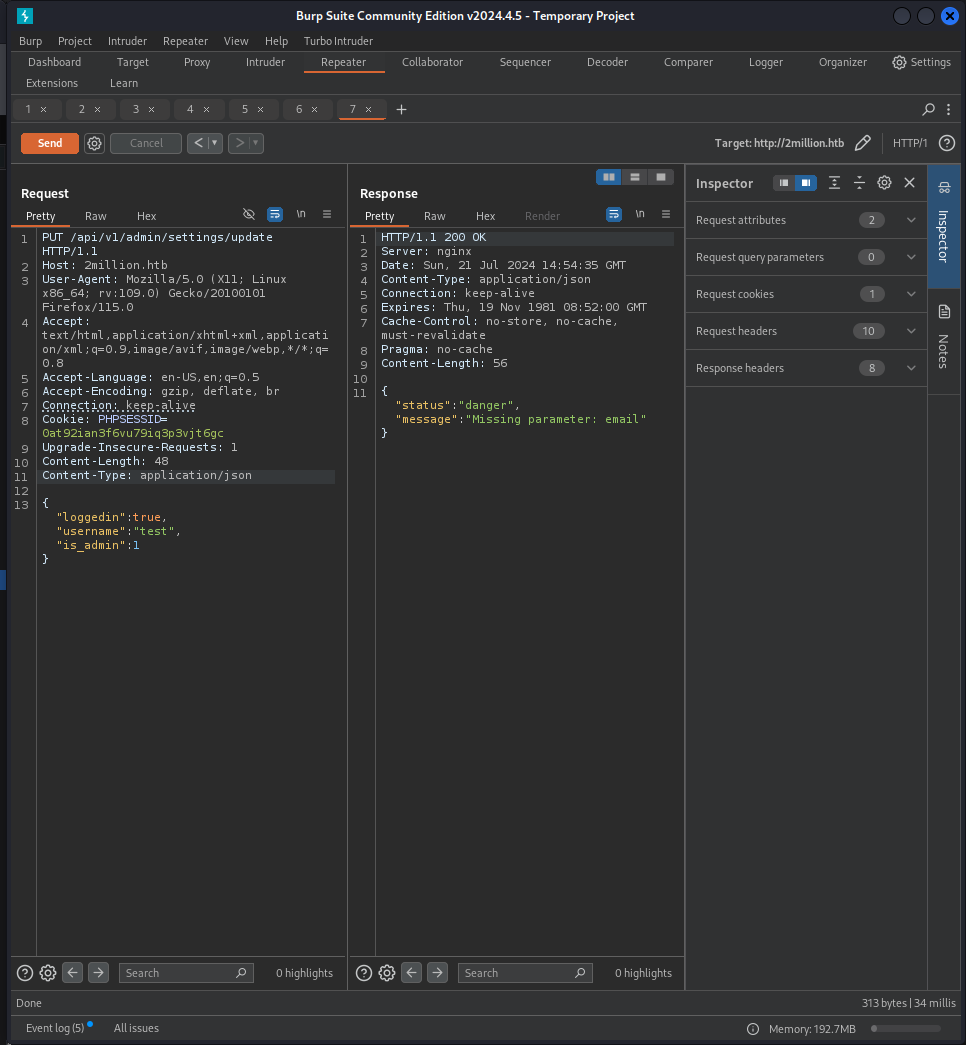Focus the Response search field
The width and height of the screenshot is (966, 1045).
pos(525,973)
